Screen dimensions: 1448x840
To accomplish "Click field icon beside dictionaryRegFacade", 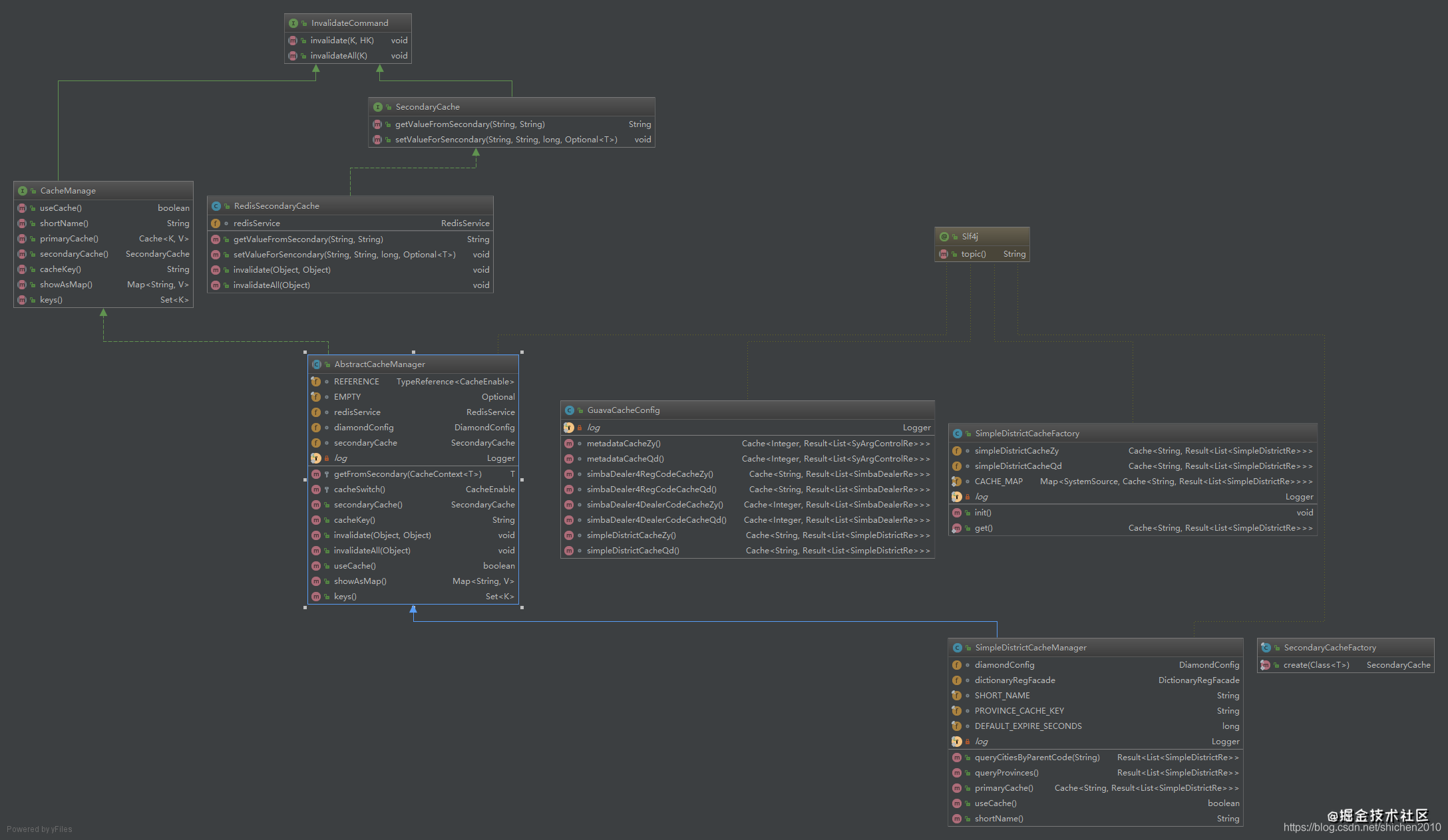I will [x=957, y=680].
